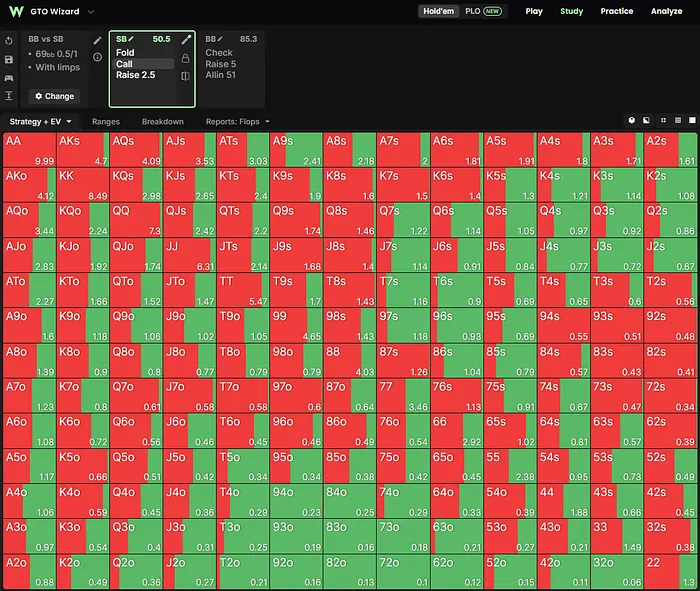Click the A2o hand cell

(29, 571)
